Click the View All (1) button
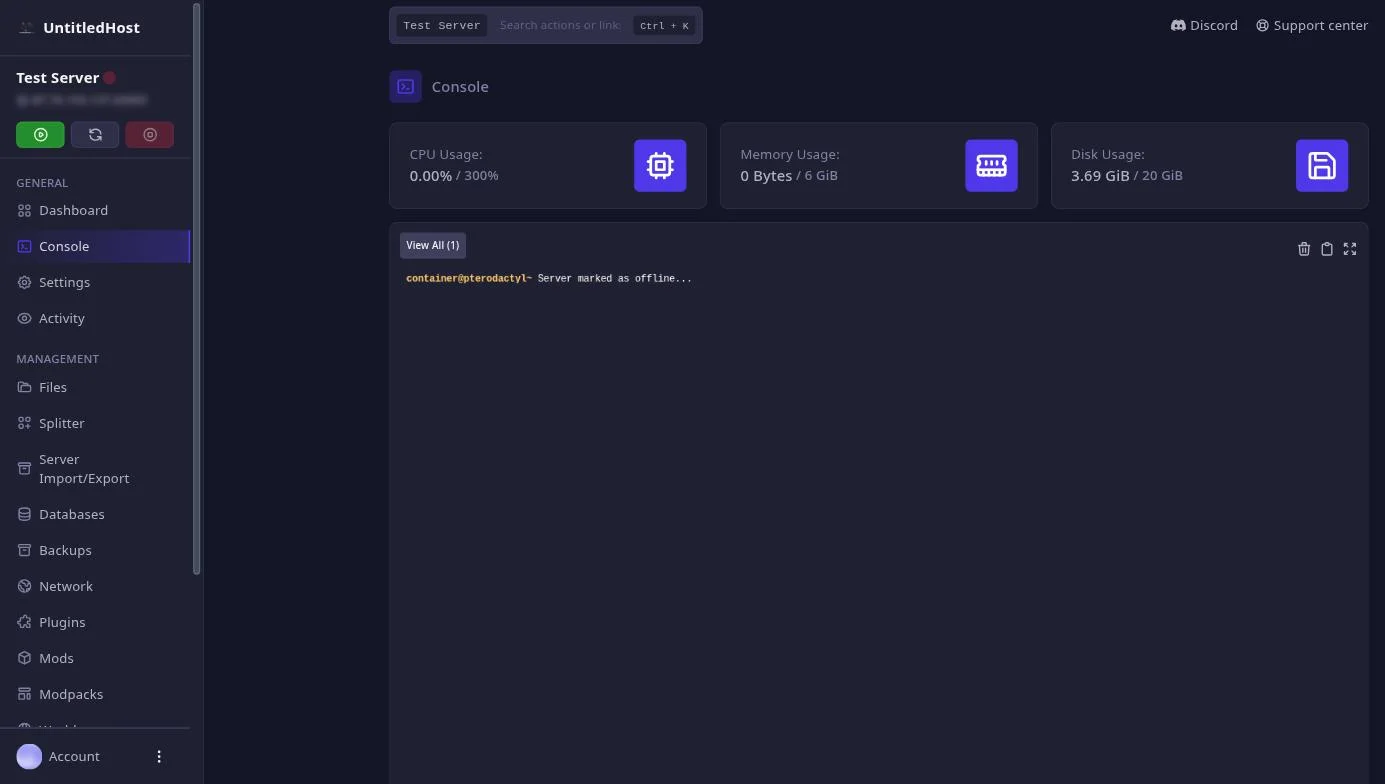The height and width of the screenshot is (784, 1385). 433,245
